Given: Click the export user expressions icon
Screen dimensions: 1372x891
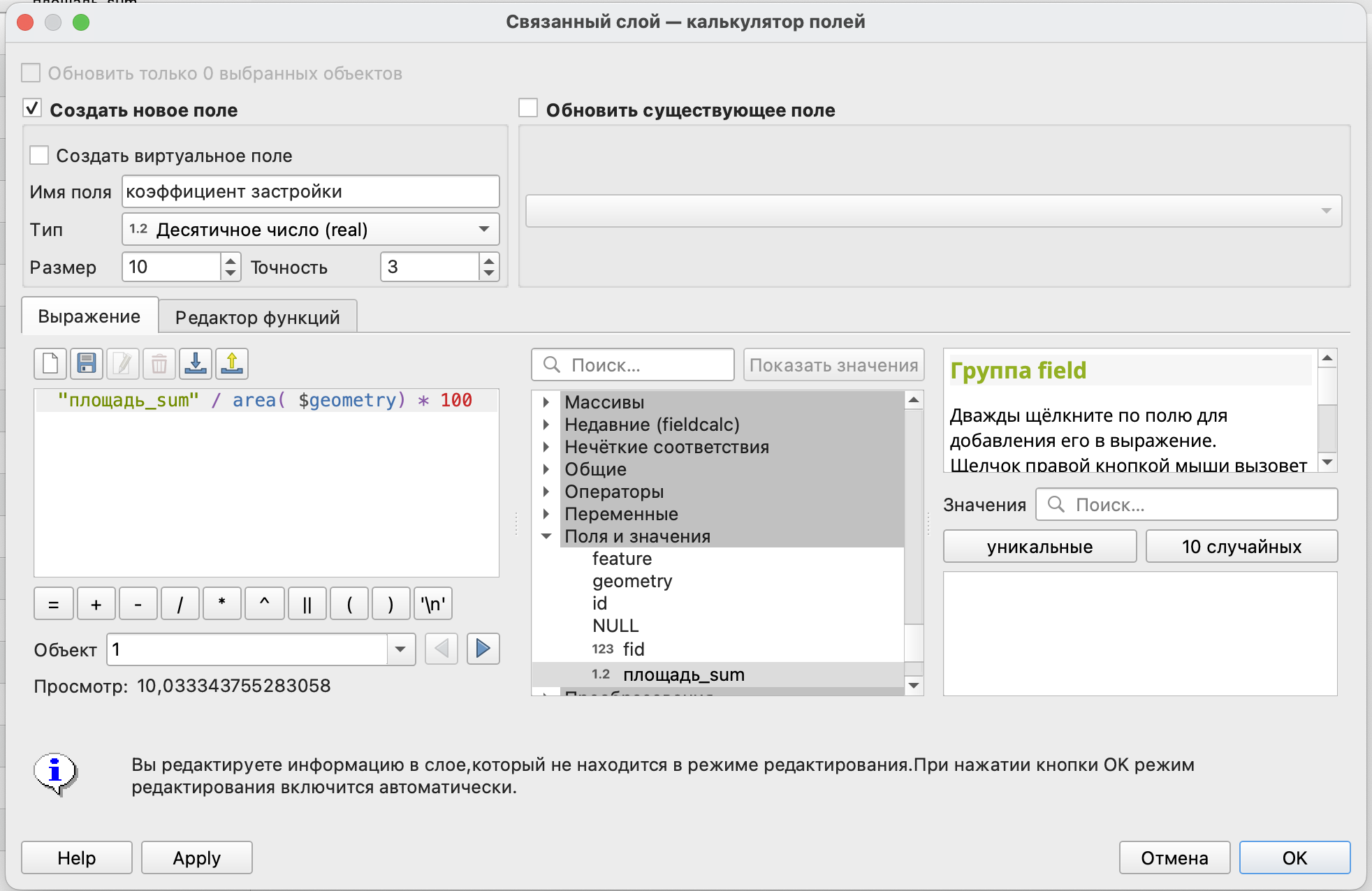Looking at the screenshot, I should (x=232, y=363).
